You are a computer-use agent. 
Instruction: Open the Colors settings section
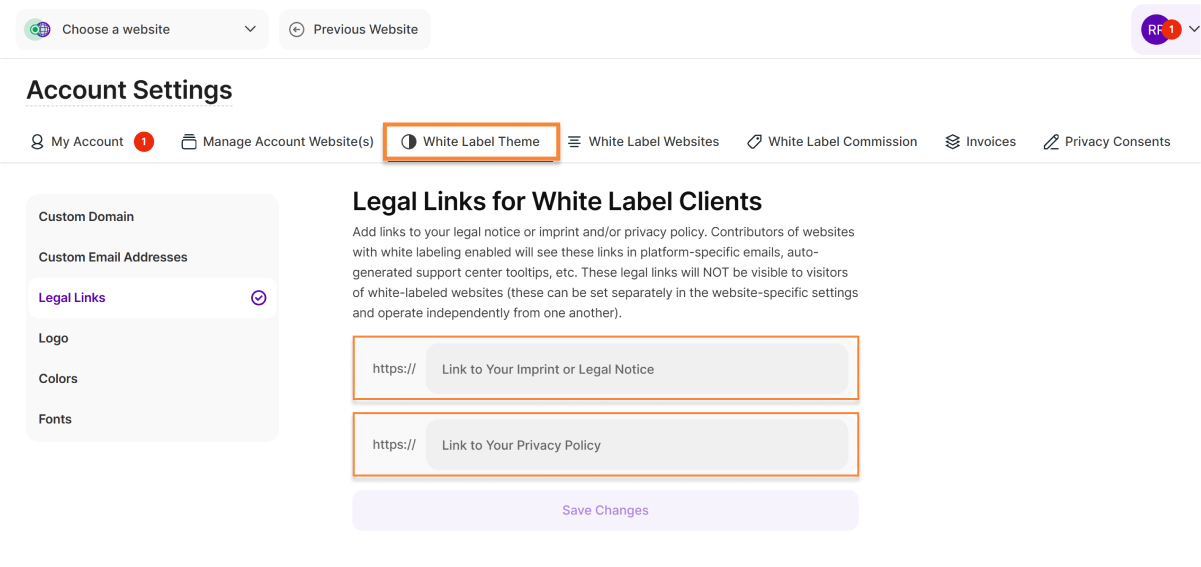pos(58,379)
